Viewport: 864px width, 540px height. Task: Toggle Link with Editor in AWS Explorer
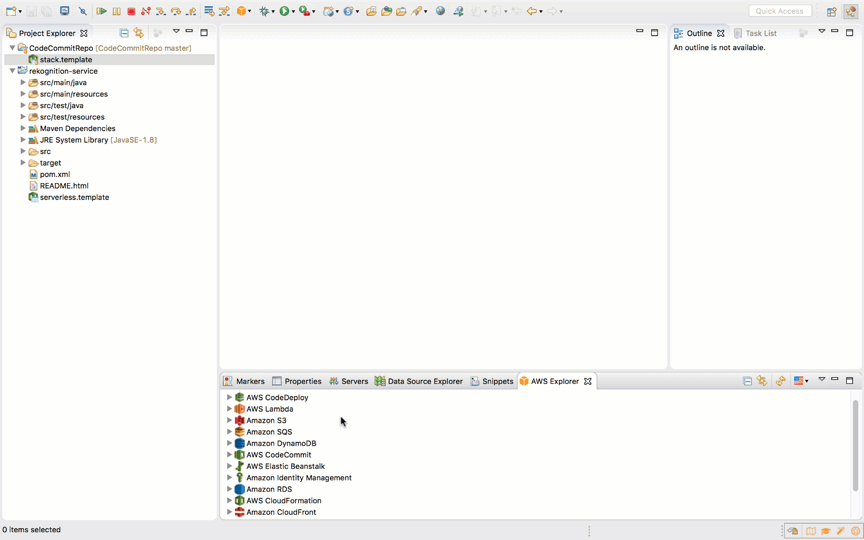pos(762,381)
